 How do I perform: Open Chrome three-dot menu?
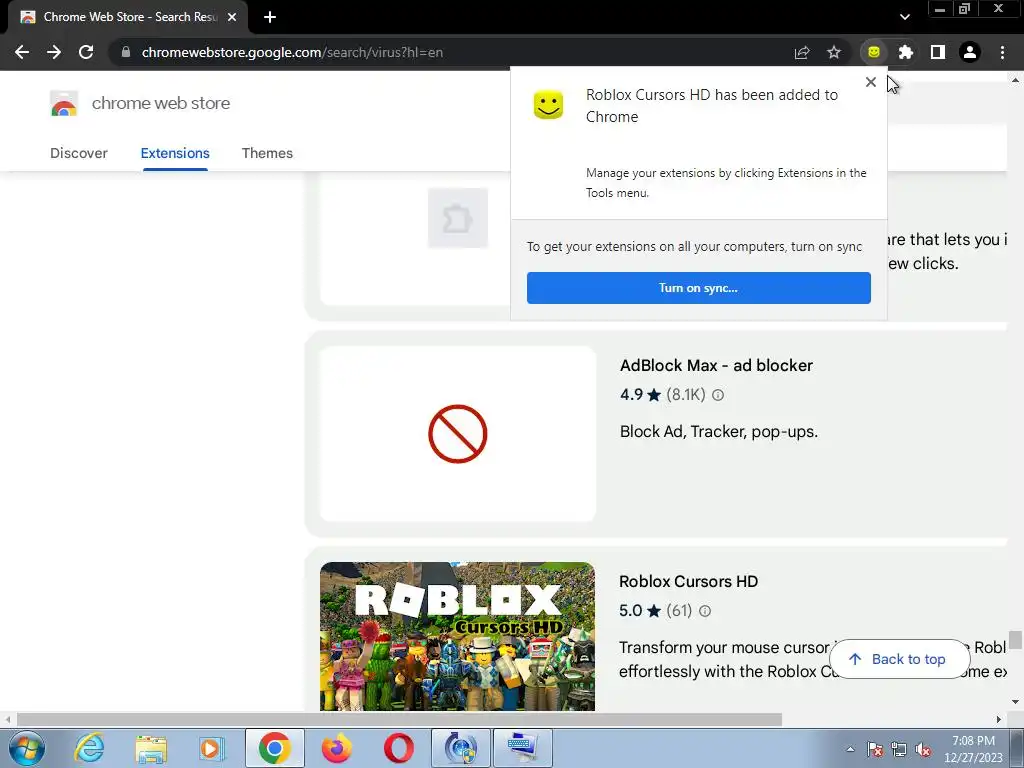pyautogui.click(x=1002, y=52)
